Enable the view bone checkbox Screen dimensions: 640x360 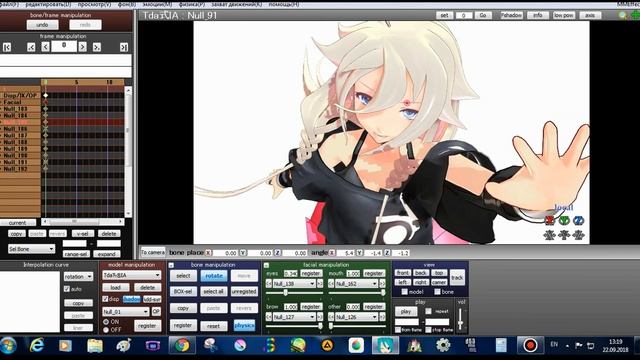[x=437, y=292]
